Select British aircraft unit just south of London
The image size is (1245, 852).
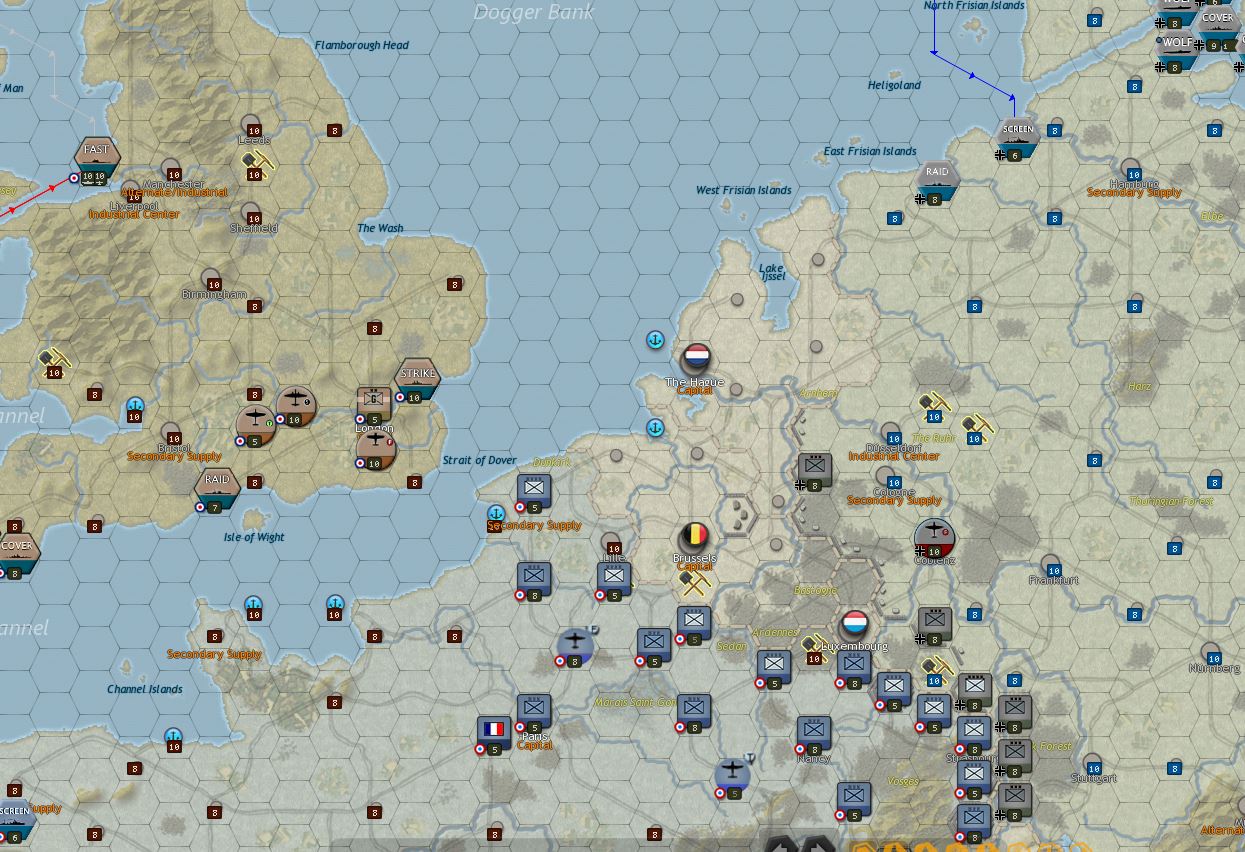click(x=375, y=449)
